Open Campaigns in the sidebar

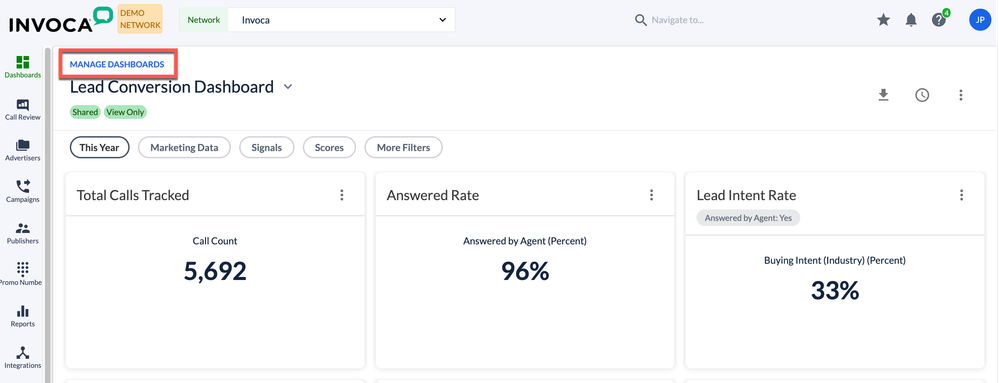coord(22,191)
